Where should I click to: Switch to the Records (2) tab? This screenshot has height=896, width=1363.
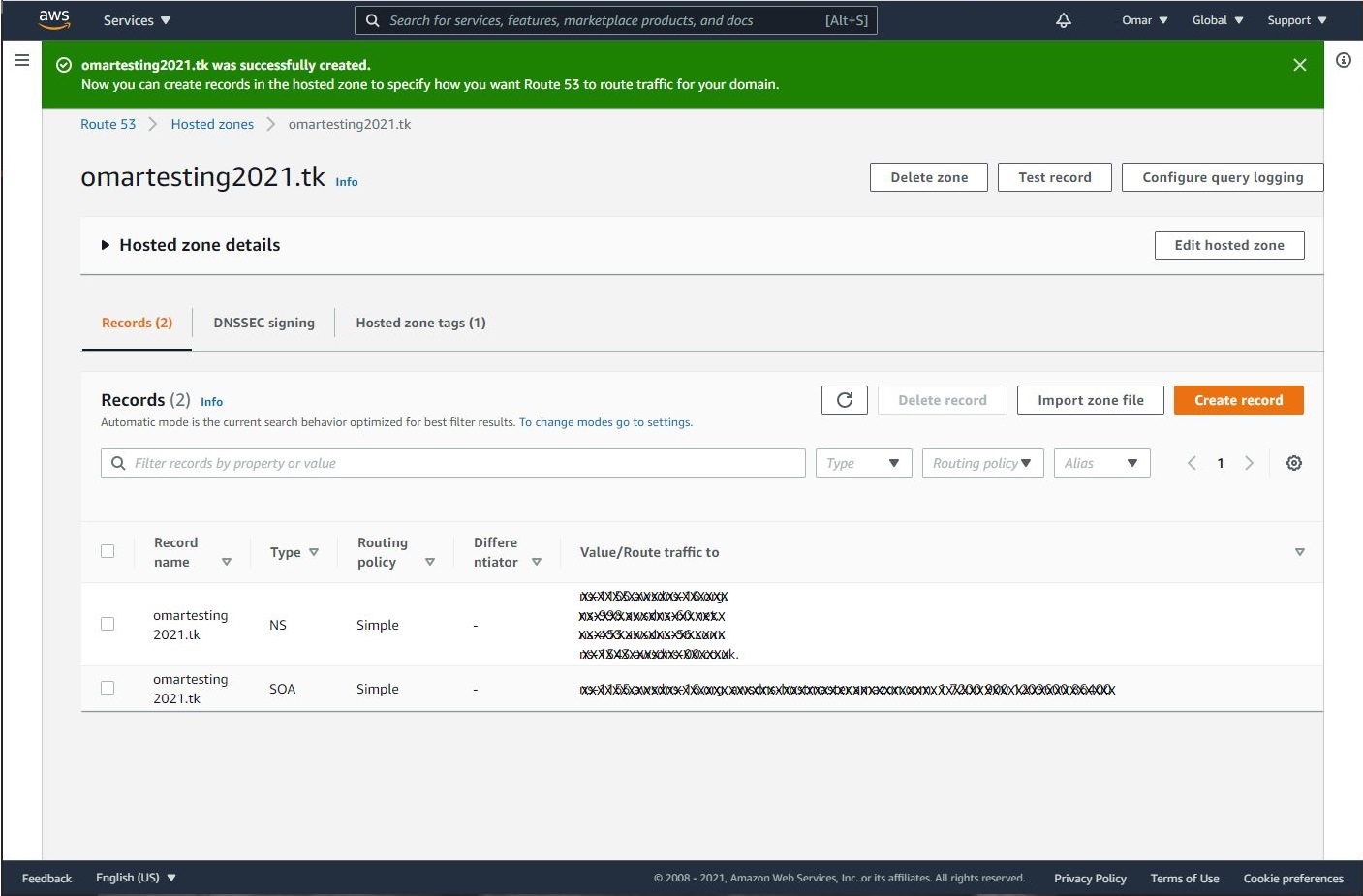[x=137, y=323]
